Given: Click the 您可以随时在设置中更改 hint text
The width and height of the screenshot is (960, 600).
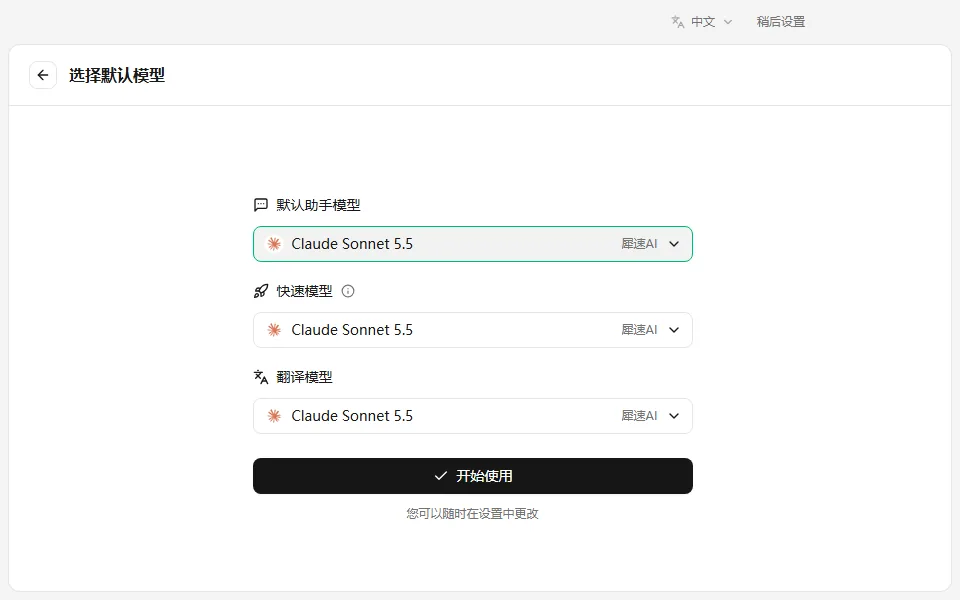Looking at the screenshot, I should click(473, 514).
